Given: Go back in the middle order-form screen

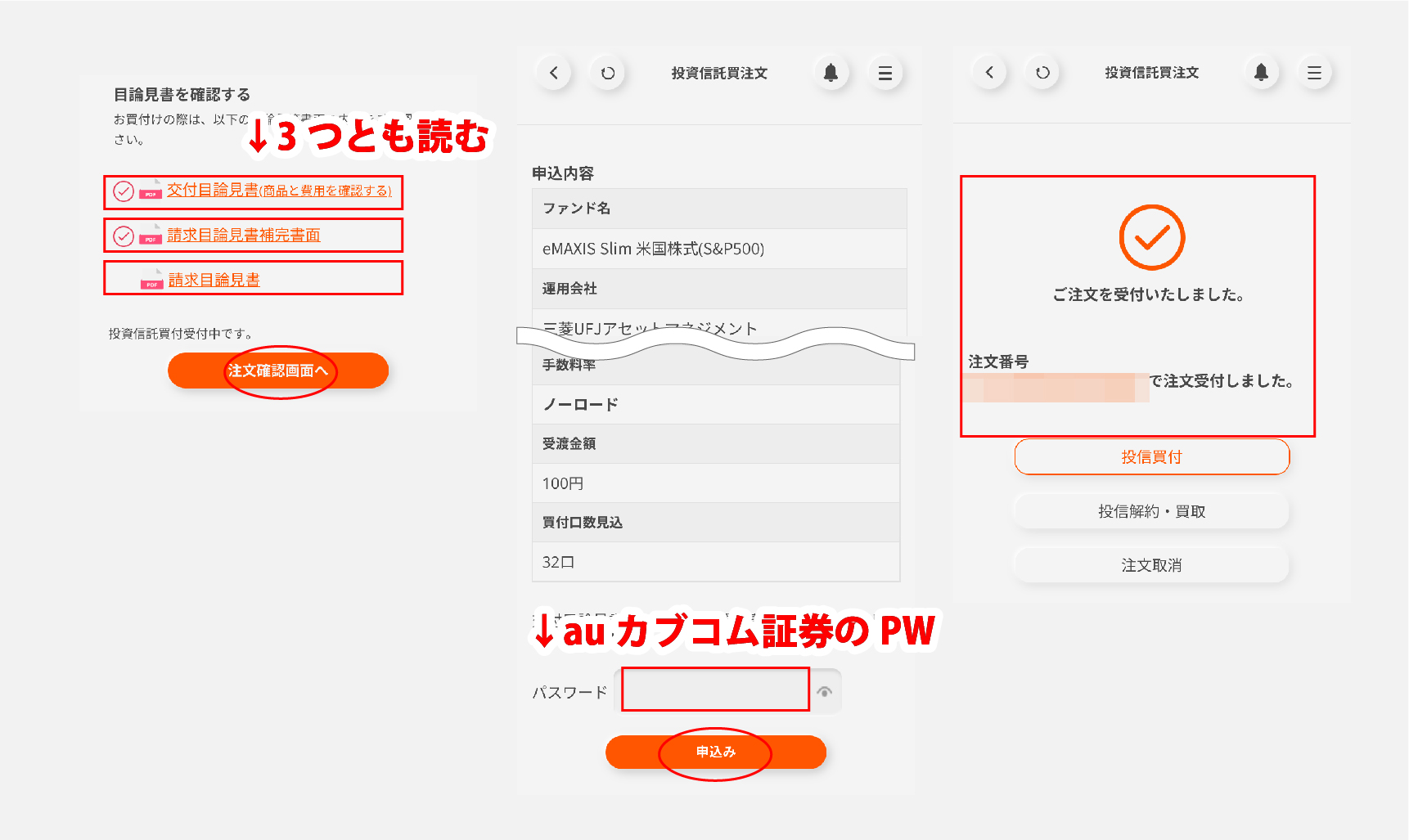Looking at the screenshot, I should pyautogui.click(x=554, y=73).
